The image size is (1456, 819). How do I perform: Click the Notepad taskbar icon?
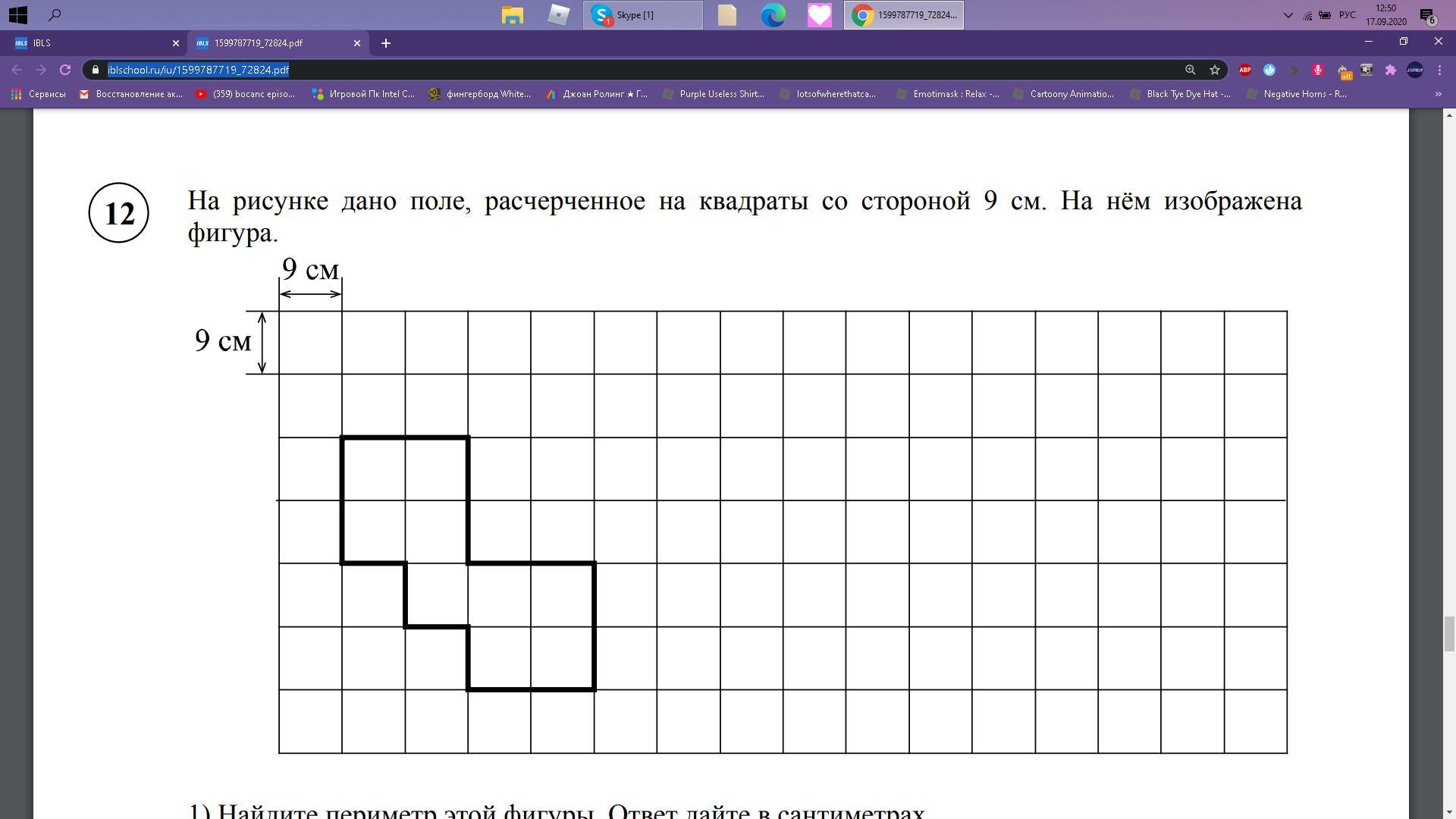(728, 14)
